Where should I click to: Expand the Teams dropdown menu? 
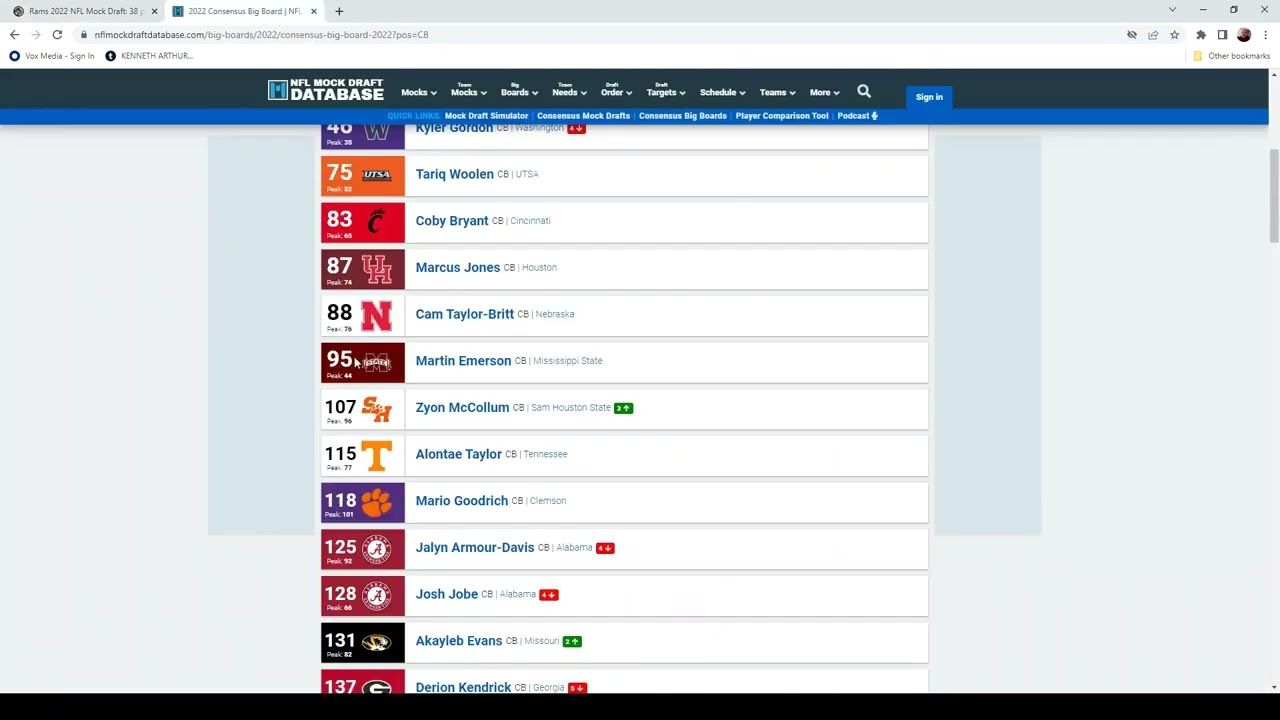click(x=777, y=92)
